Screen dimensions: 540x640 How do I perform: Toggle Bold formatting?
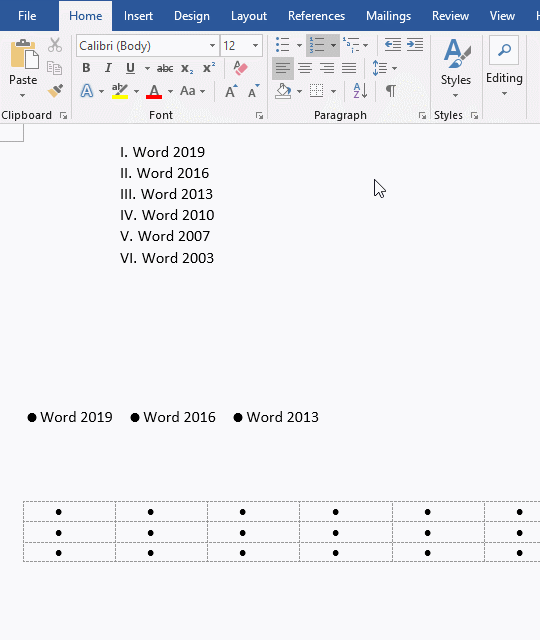tap(86, 68)
